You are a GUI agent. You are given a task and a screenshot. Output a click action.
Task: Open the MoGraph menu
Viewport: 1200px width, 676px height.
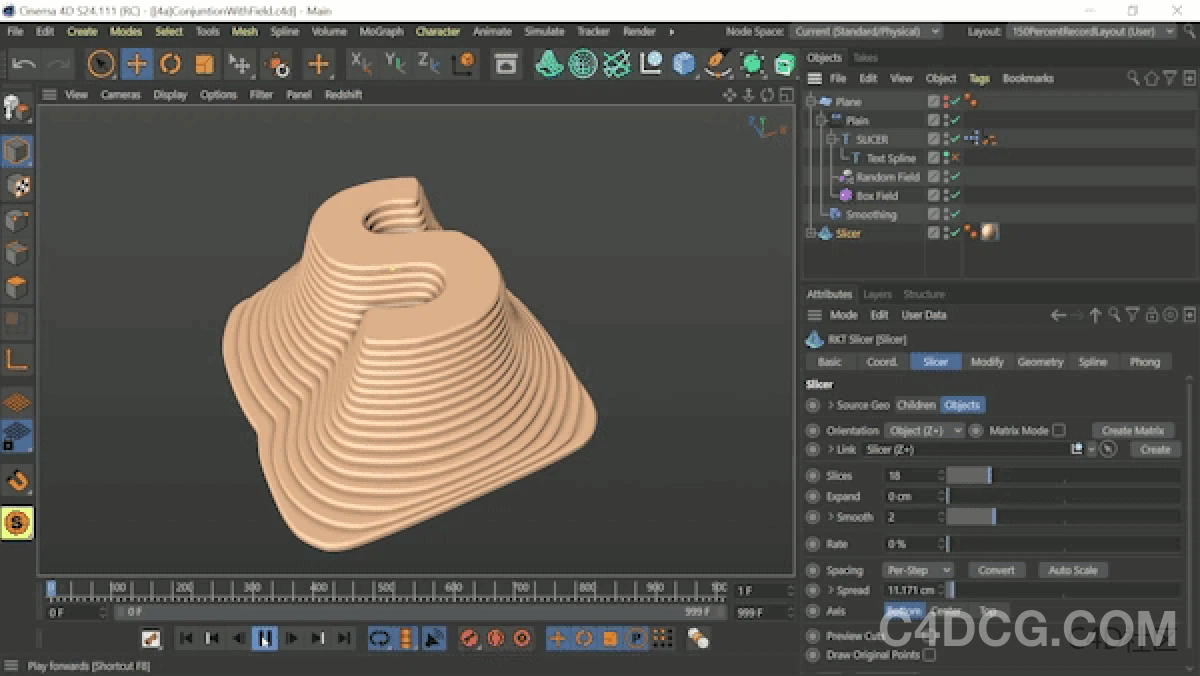pyautogui.click(x=381, y=31)
